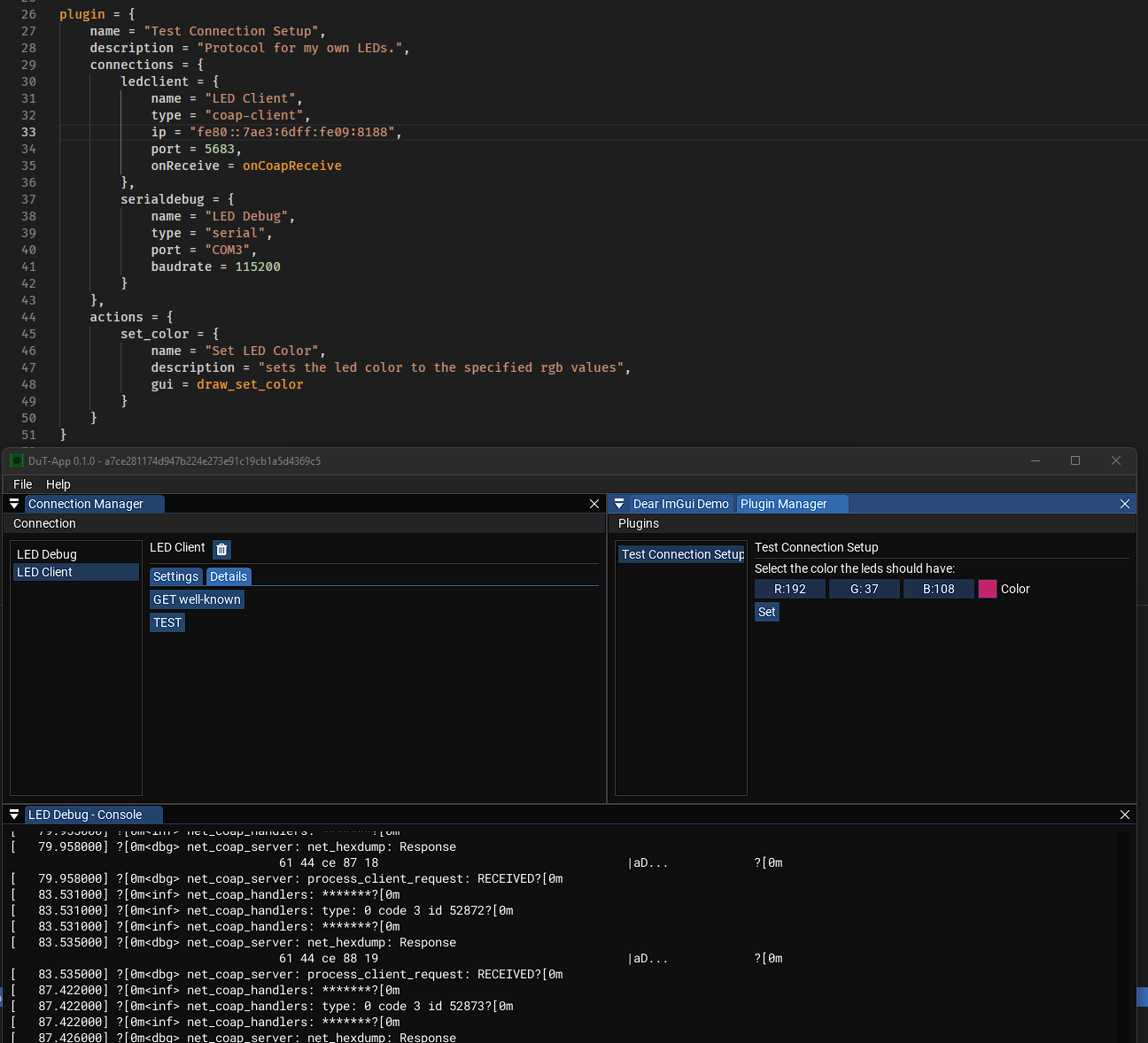The image size is (1148, 1043).
Task: Open the Help menu
Action: 58,484
